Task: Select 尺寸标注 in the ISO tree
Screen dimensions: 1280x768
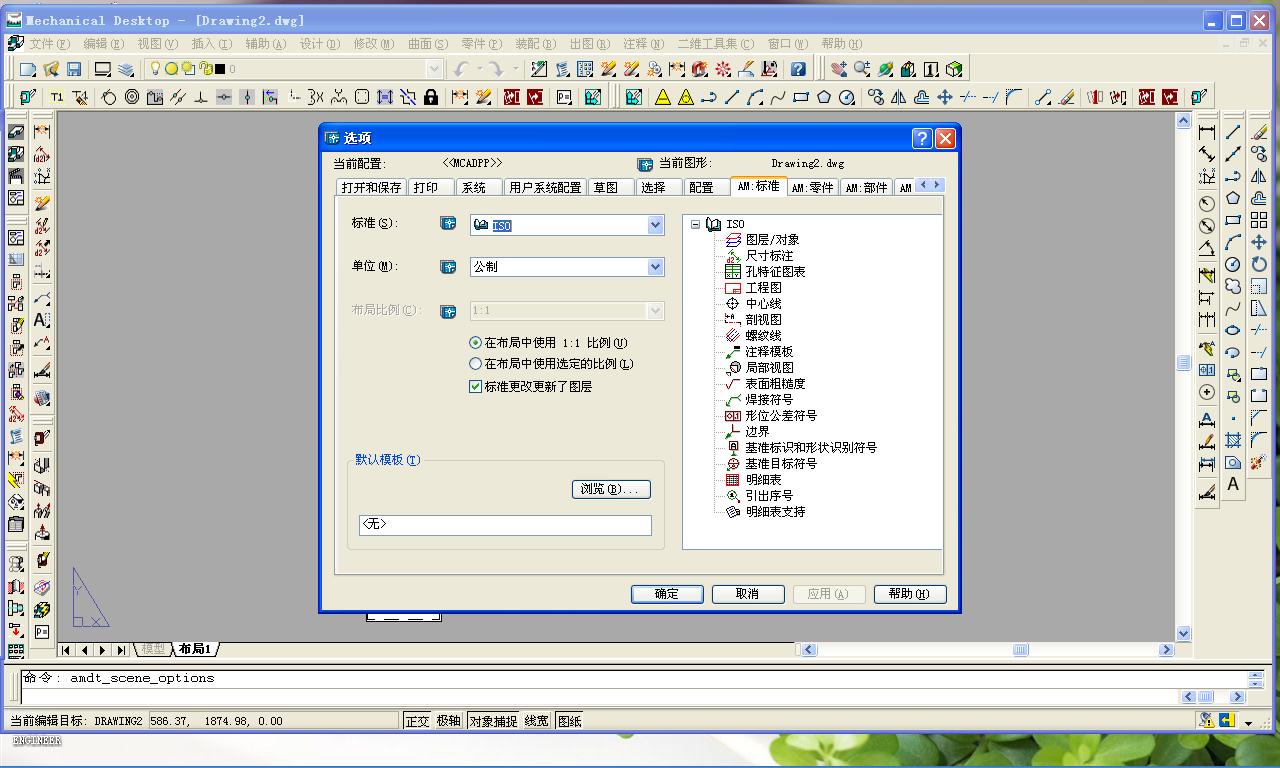Action: [769, 256]
